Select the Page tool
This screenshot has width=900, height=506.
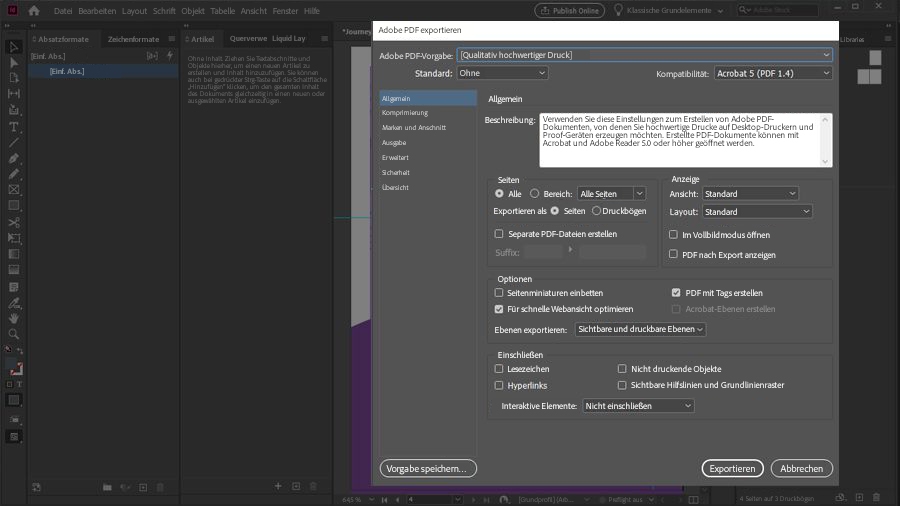click(14, 78)
